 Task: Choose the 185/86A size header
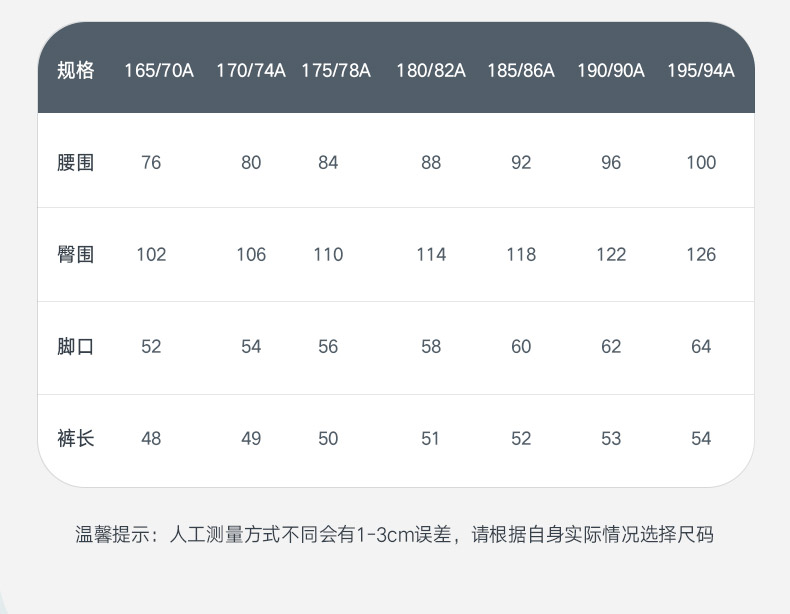[521, 71]
